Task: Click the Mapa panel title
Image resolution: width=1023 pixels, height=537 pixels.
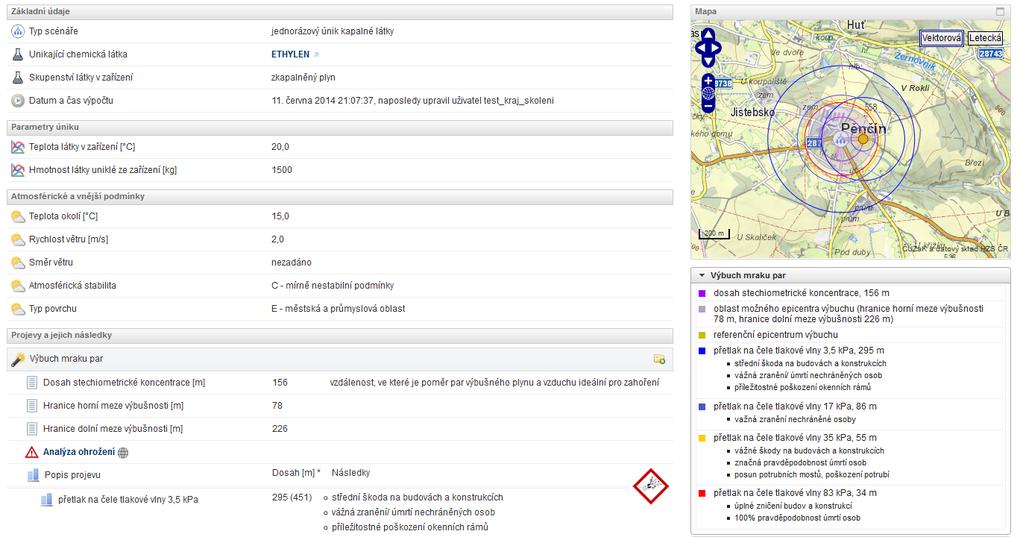Action: point(705,11)
